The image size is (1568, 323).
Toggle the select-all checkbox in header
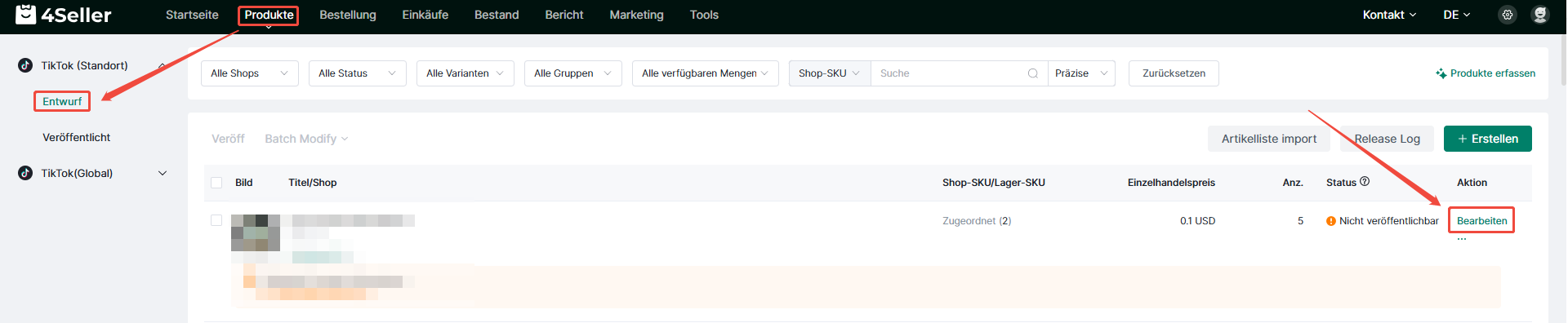click(x=216, y=183)
